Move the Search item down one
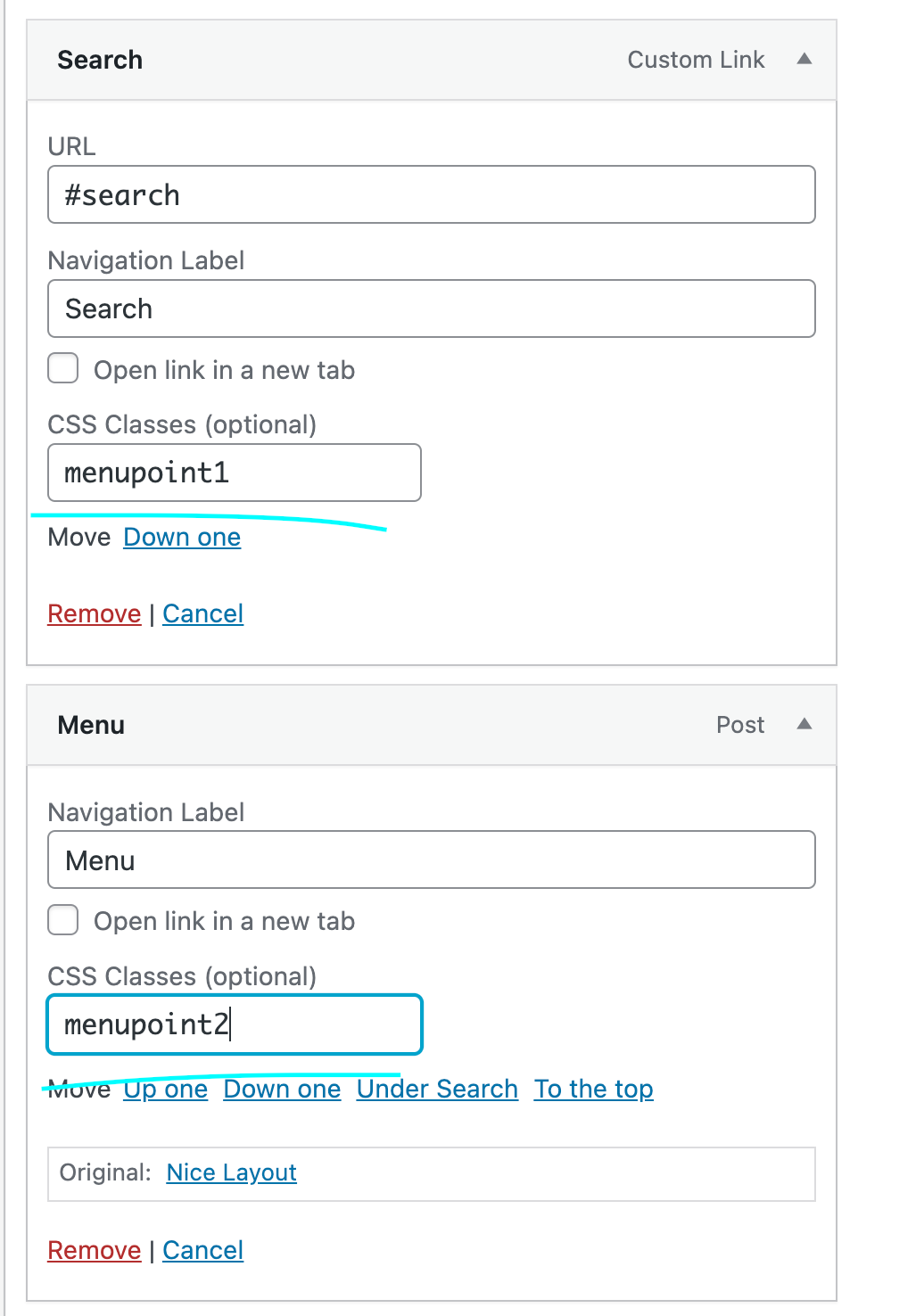Screen dimensions: 924x1316 tap(182, 537)
